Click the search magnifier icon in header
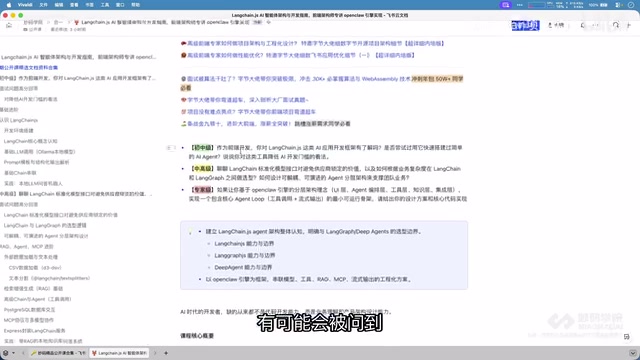The image size is (640, 360). tap(616, 25)
